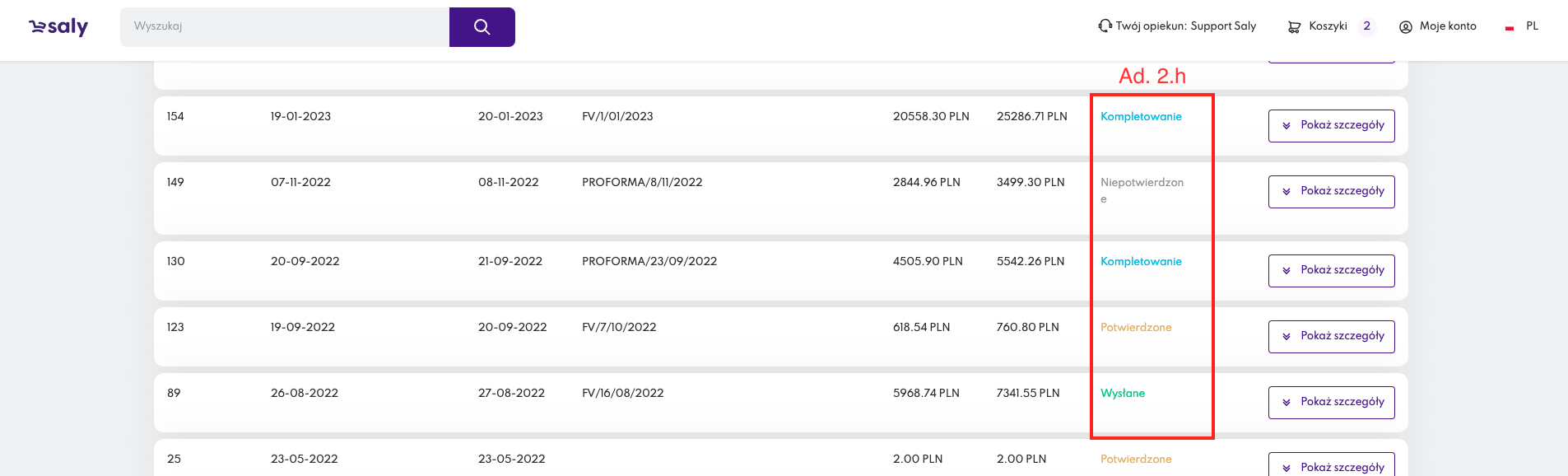Click the Wysłane status of order 89
The image size is (1568, 476).
point(1123,394)
